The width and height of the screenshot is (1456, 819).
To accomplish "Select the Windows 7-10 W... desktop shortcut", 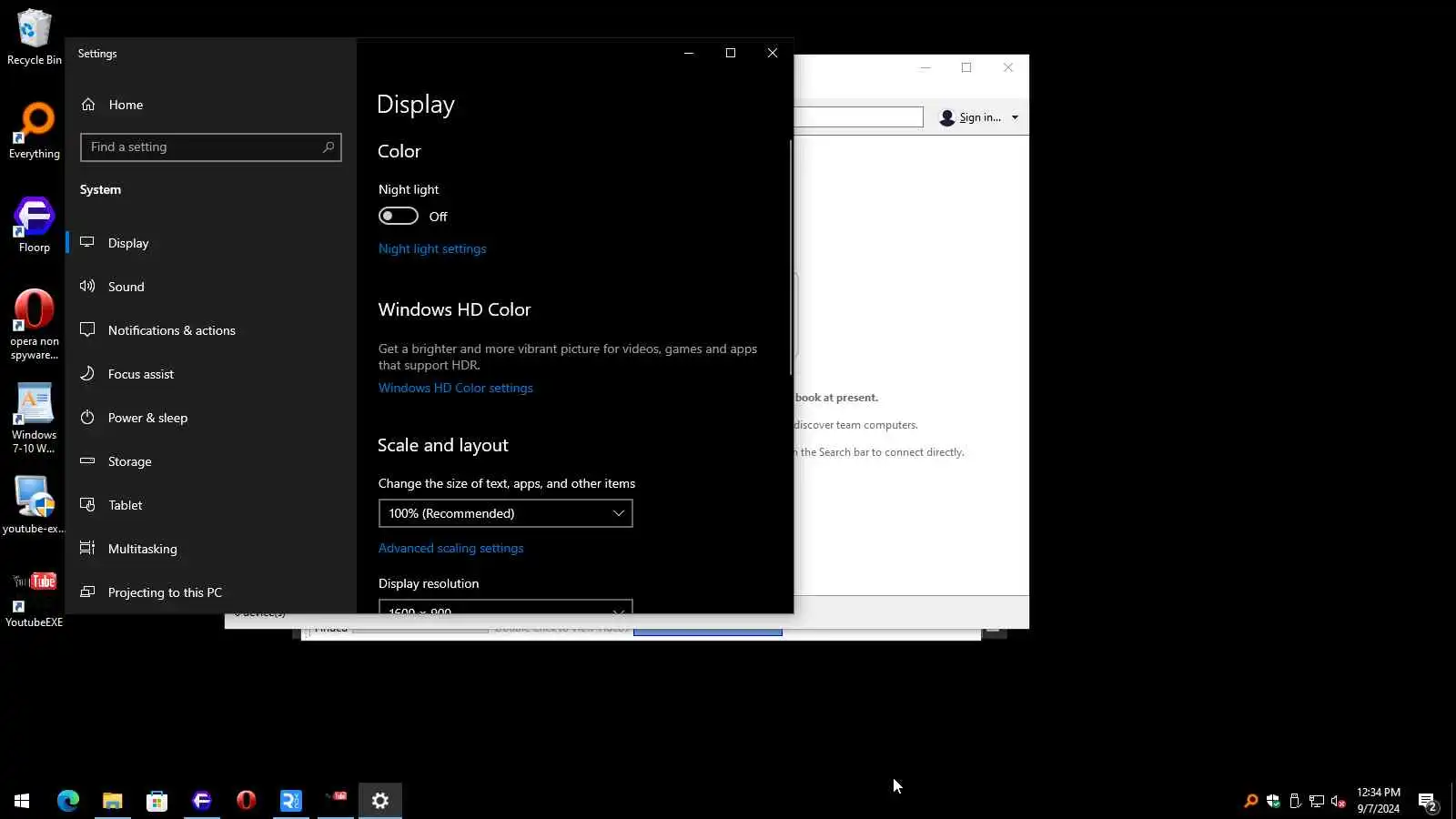I will [35, 419].
